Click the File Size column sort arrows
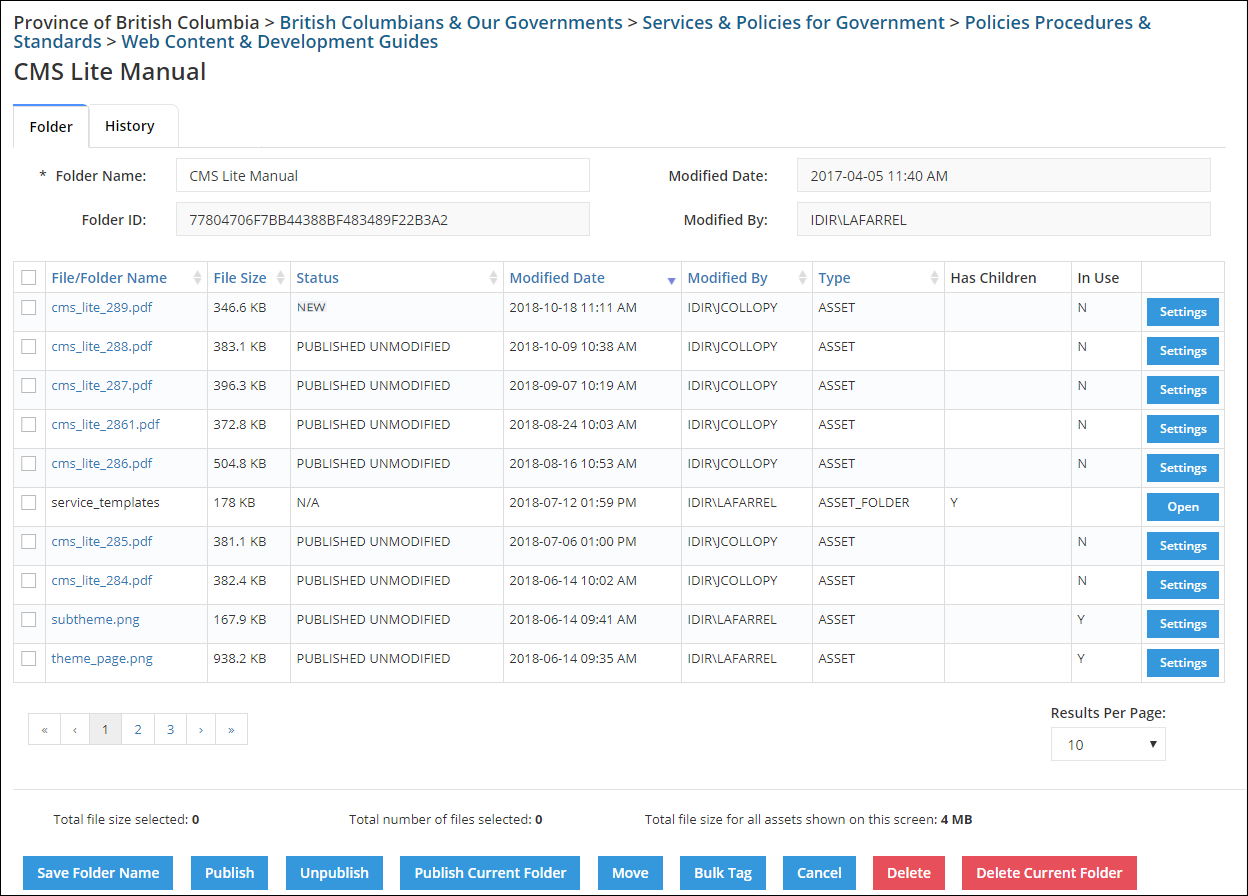1248x896 pixels. (x=281, y=278)
